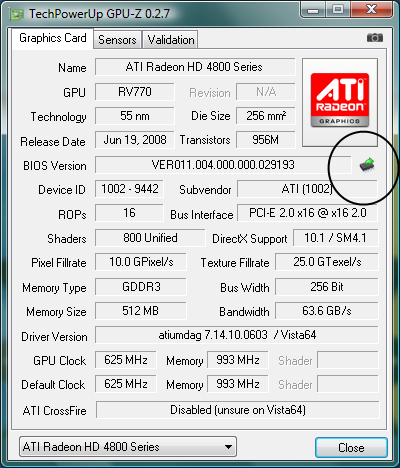Click the Bandwidth value 63.6 GB/s
The image size is (400, 468).
click(x=327, y=311)
